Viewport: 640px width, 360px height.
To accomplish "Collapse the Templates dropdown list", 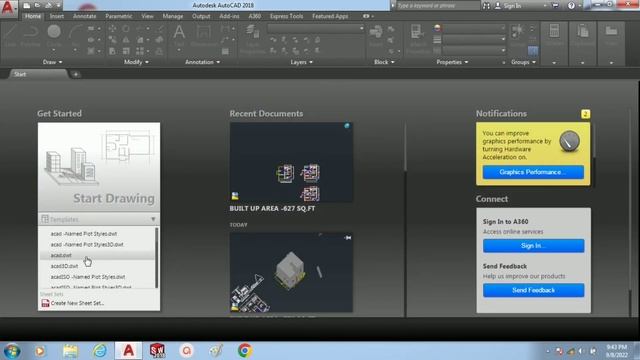I will point(153,220).
